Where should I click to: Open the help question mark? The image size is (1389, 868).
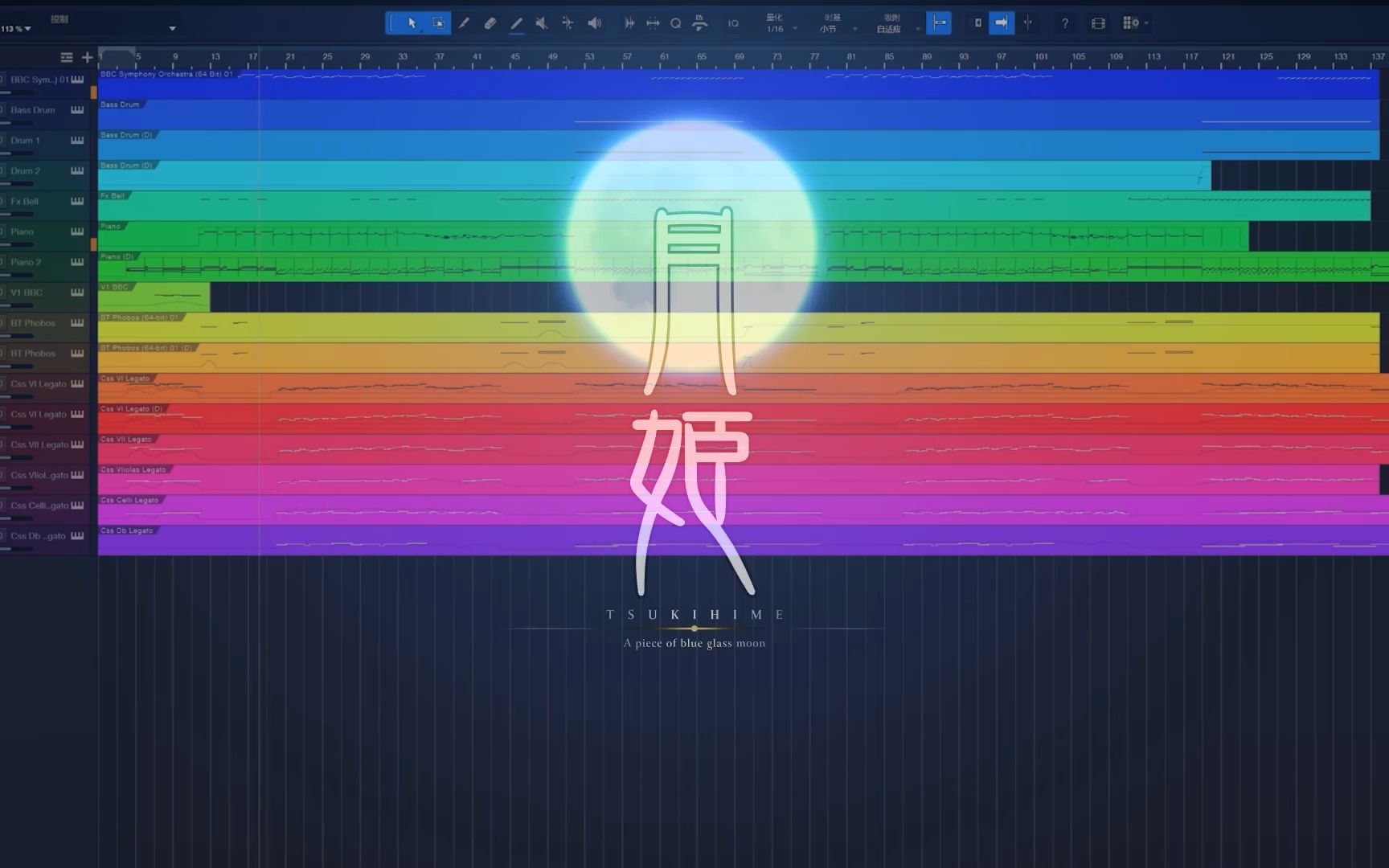[1065, 23]
